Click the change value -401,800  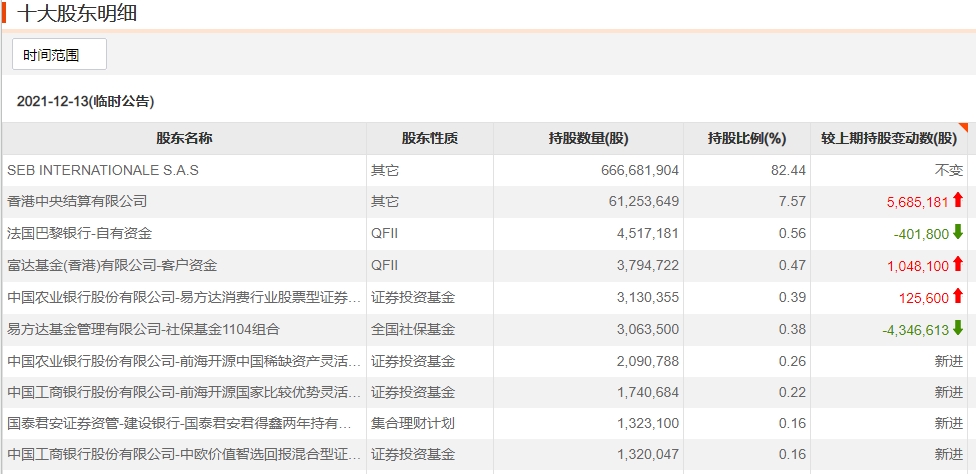(x=921, y=234)
